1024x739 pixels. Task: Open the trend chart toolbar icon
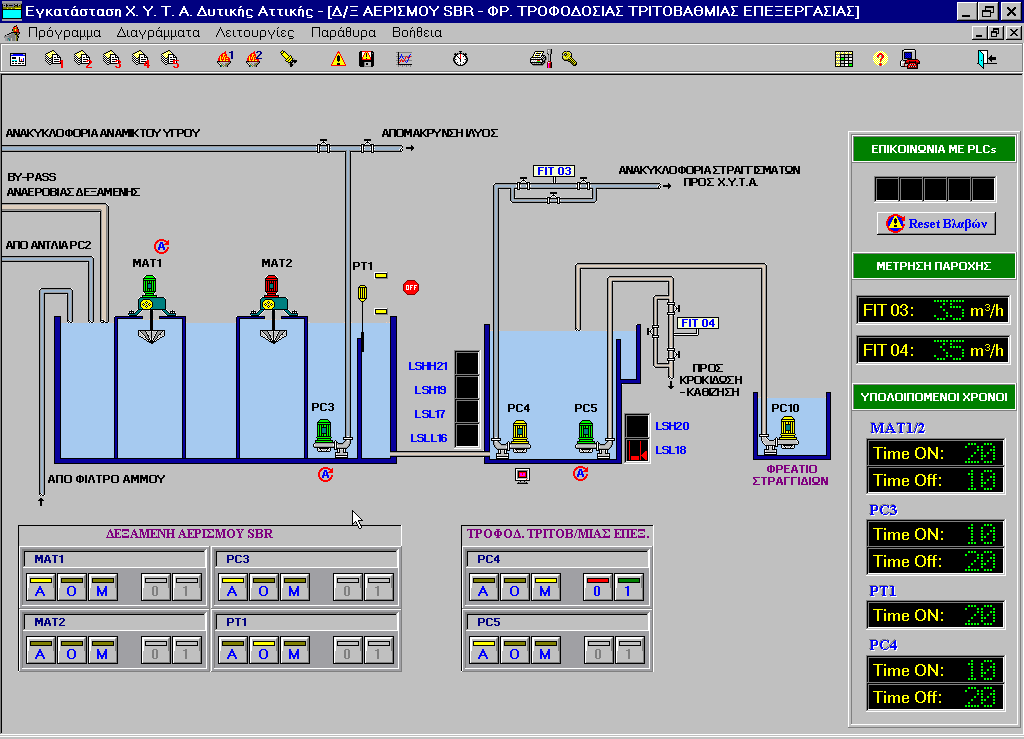[x=405, y=59]
